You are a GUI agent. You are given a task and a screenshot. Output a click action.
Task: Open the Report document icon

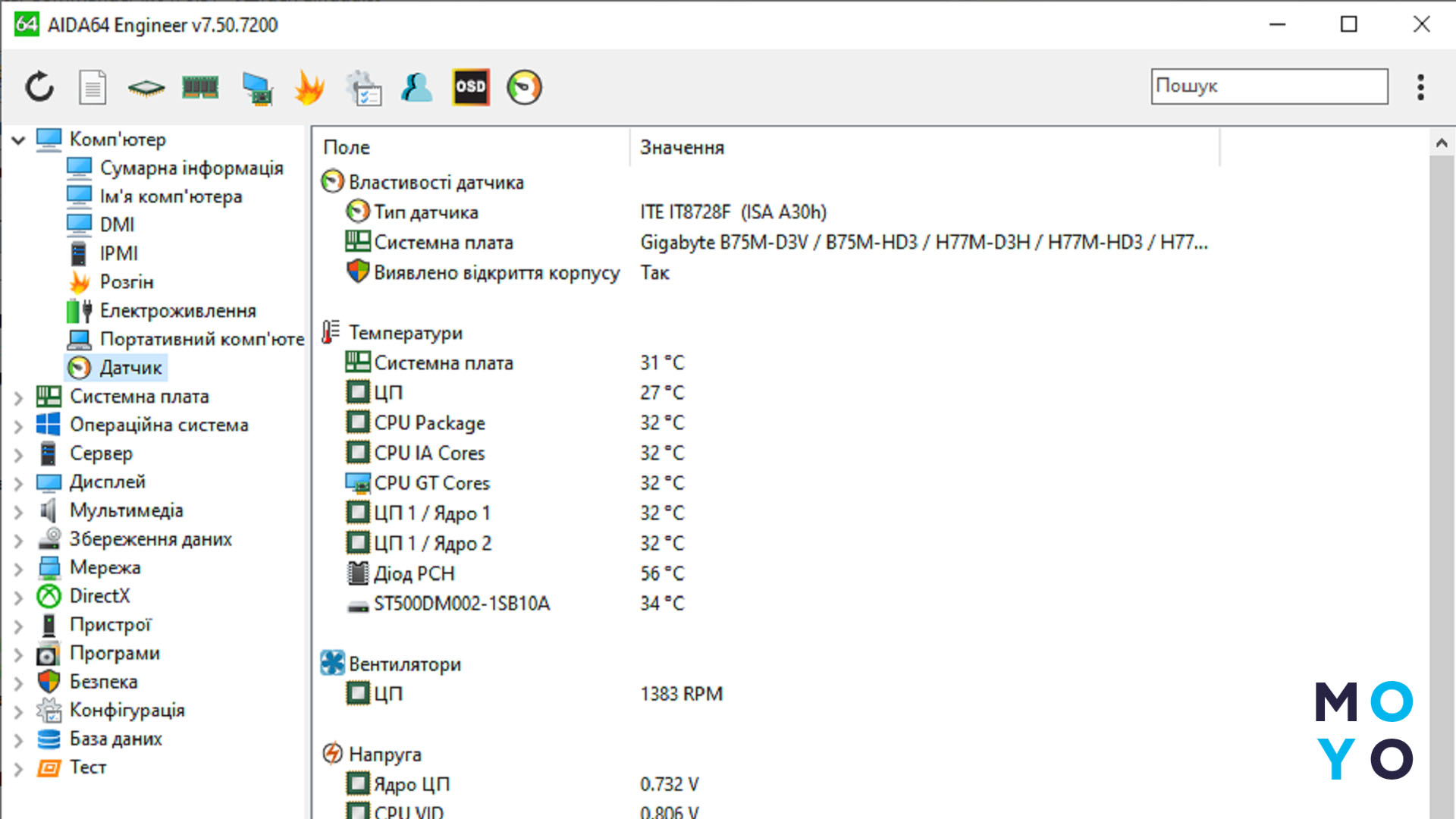point(93,87)
